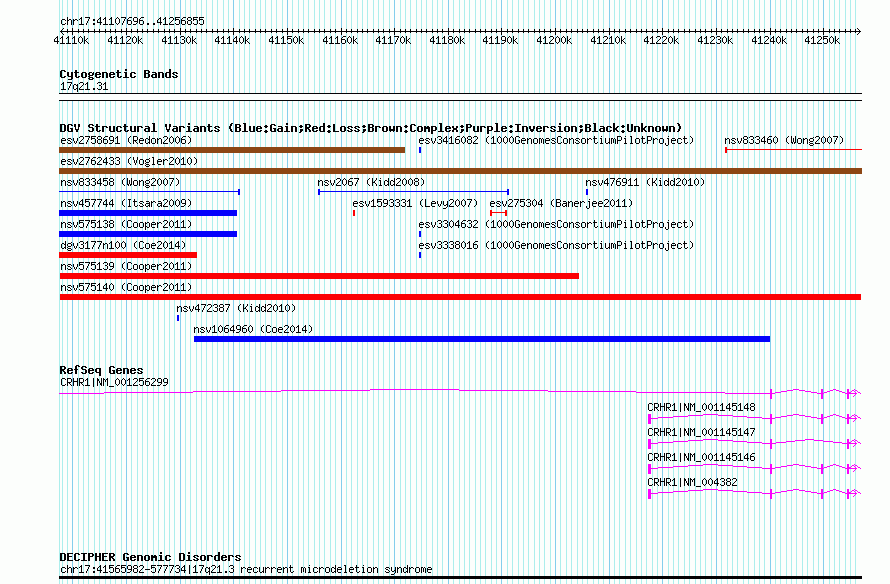Select the esv2762433 (Vogler2010) variant label
Image resolution: width=890 pixels, height=584 pixels.
[129, 161]
